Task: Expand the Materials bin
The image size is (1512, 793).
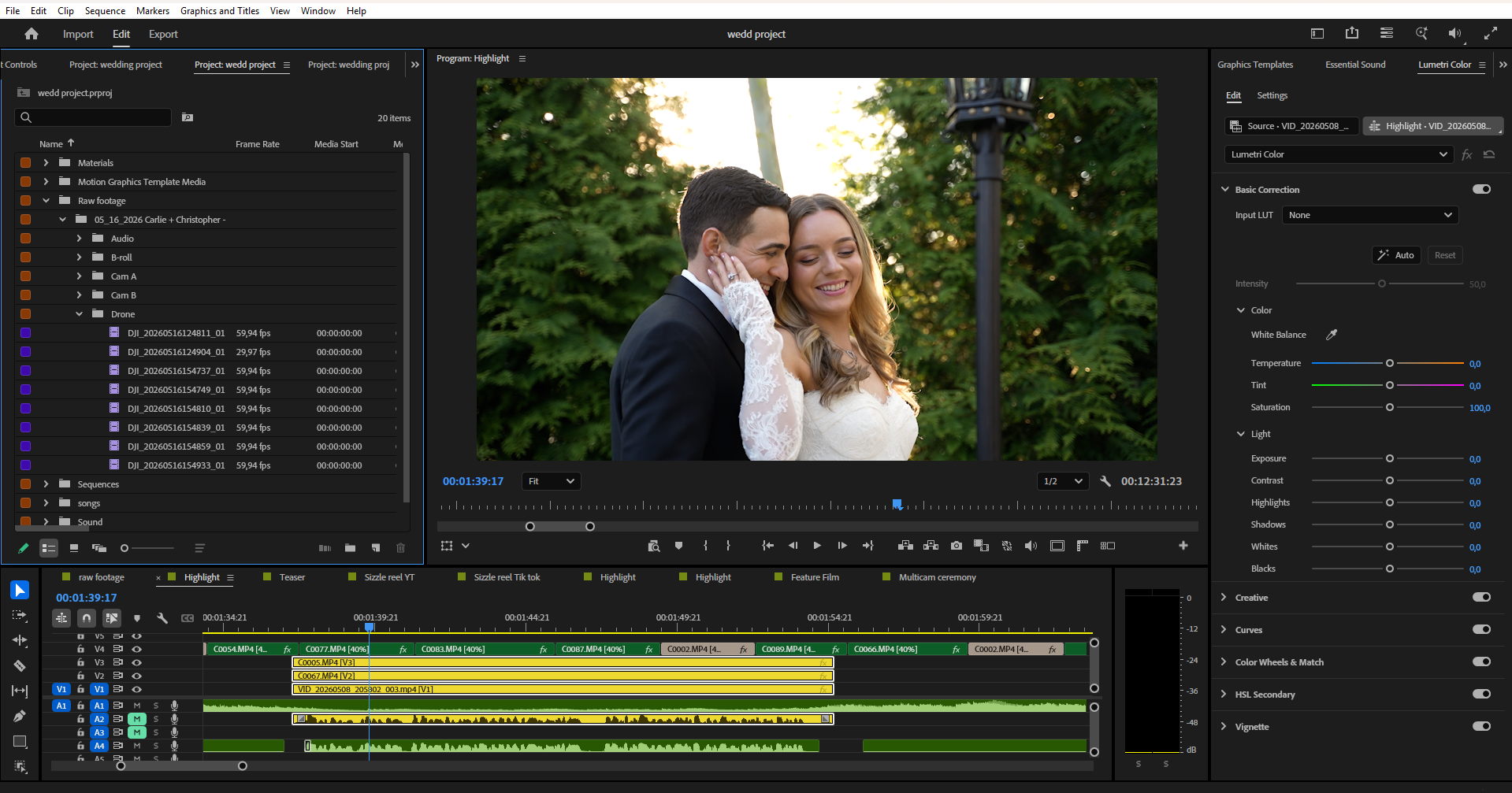Action: click(x=46, y=163)
